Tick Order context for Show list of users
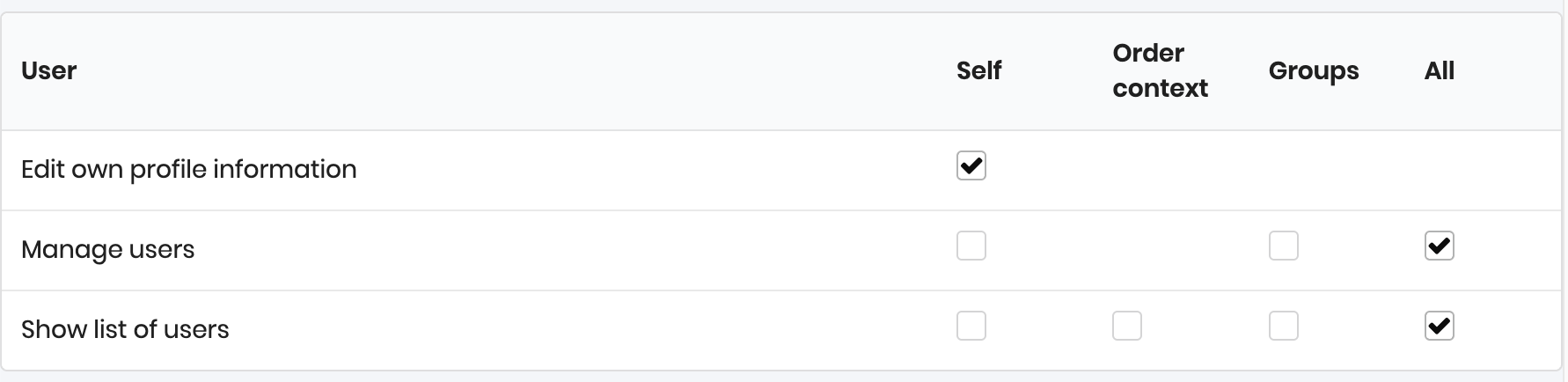The width and height of the screenshot is (1568, 382). click(1126, 327)
